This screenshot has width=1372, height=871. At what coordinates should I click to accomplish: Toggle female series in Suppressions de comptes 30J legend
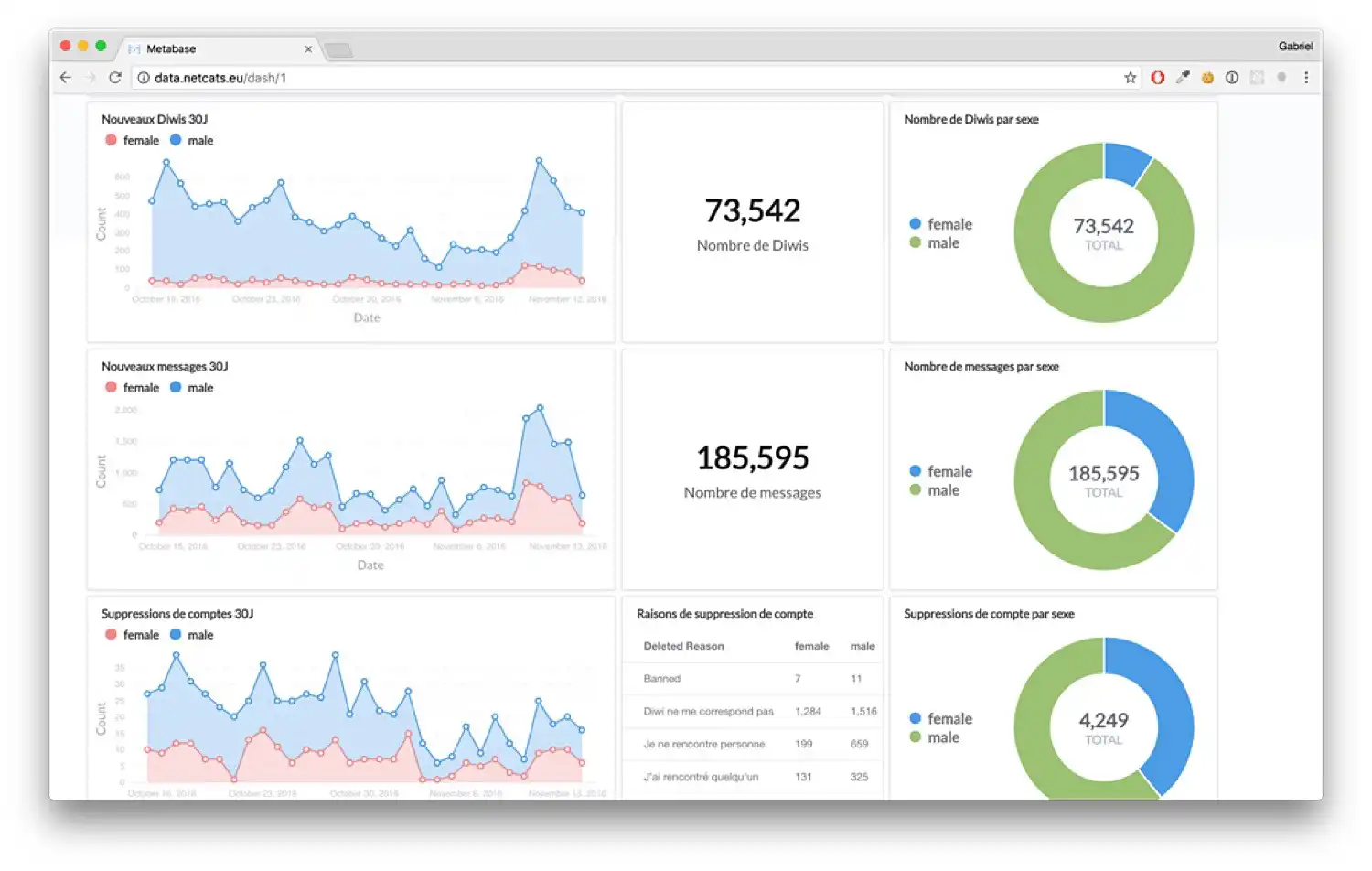click(x=132, y=634)
